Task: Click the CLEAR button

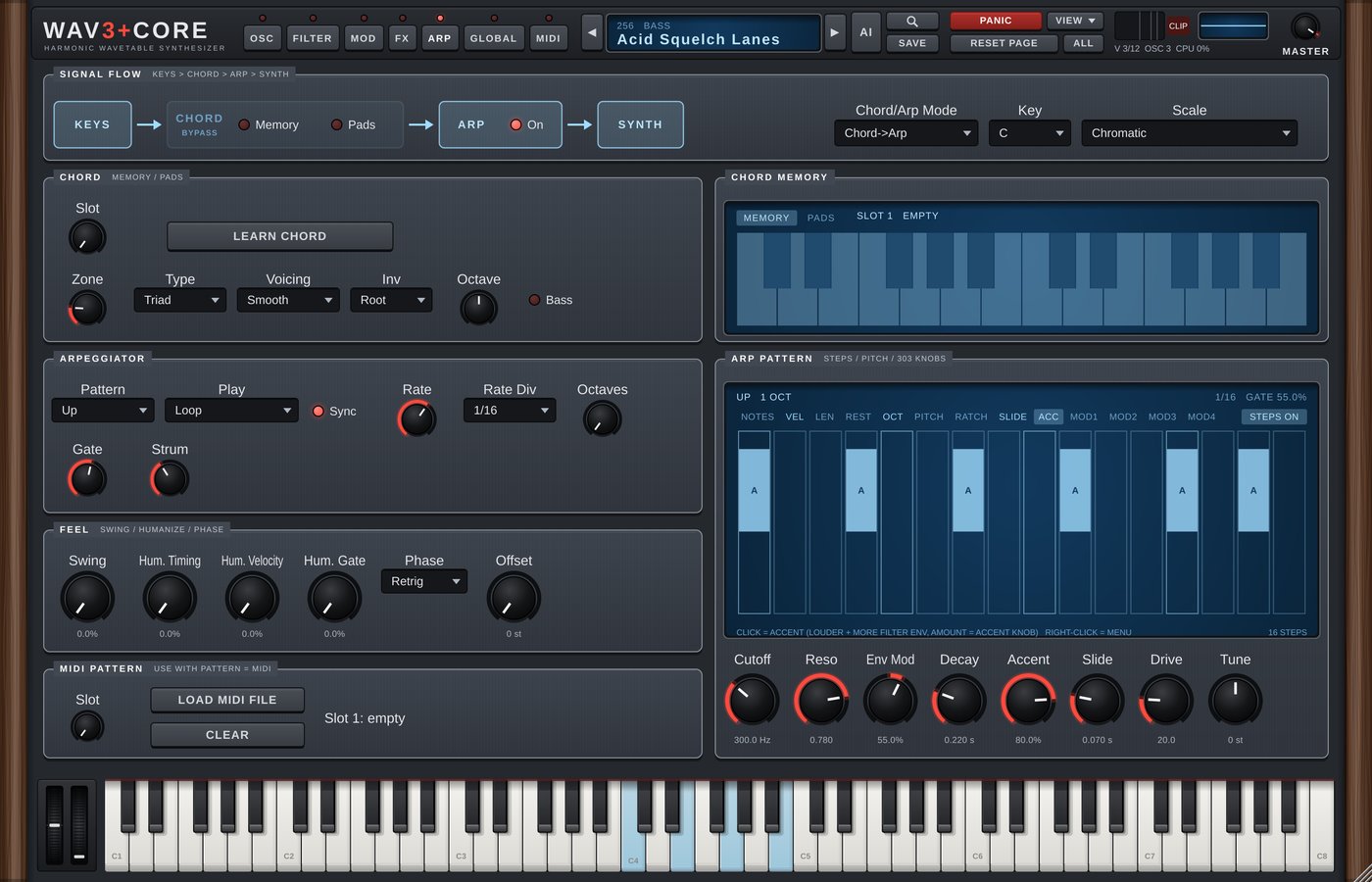Action: pyautogui.click(x=226, y=735)
